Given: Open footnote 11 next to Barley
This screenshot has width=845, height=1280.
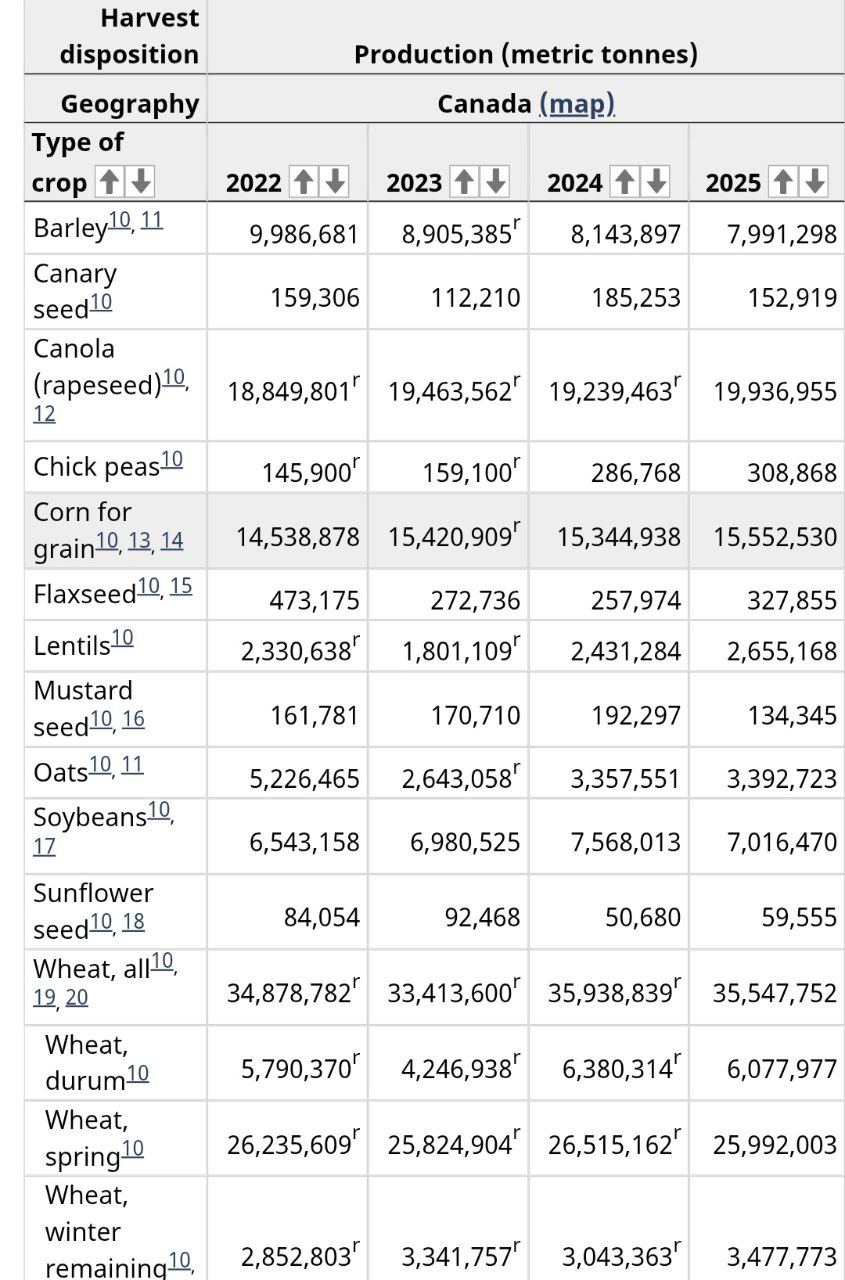Looking at the screenshot, I should [152, 220].
